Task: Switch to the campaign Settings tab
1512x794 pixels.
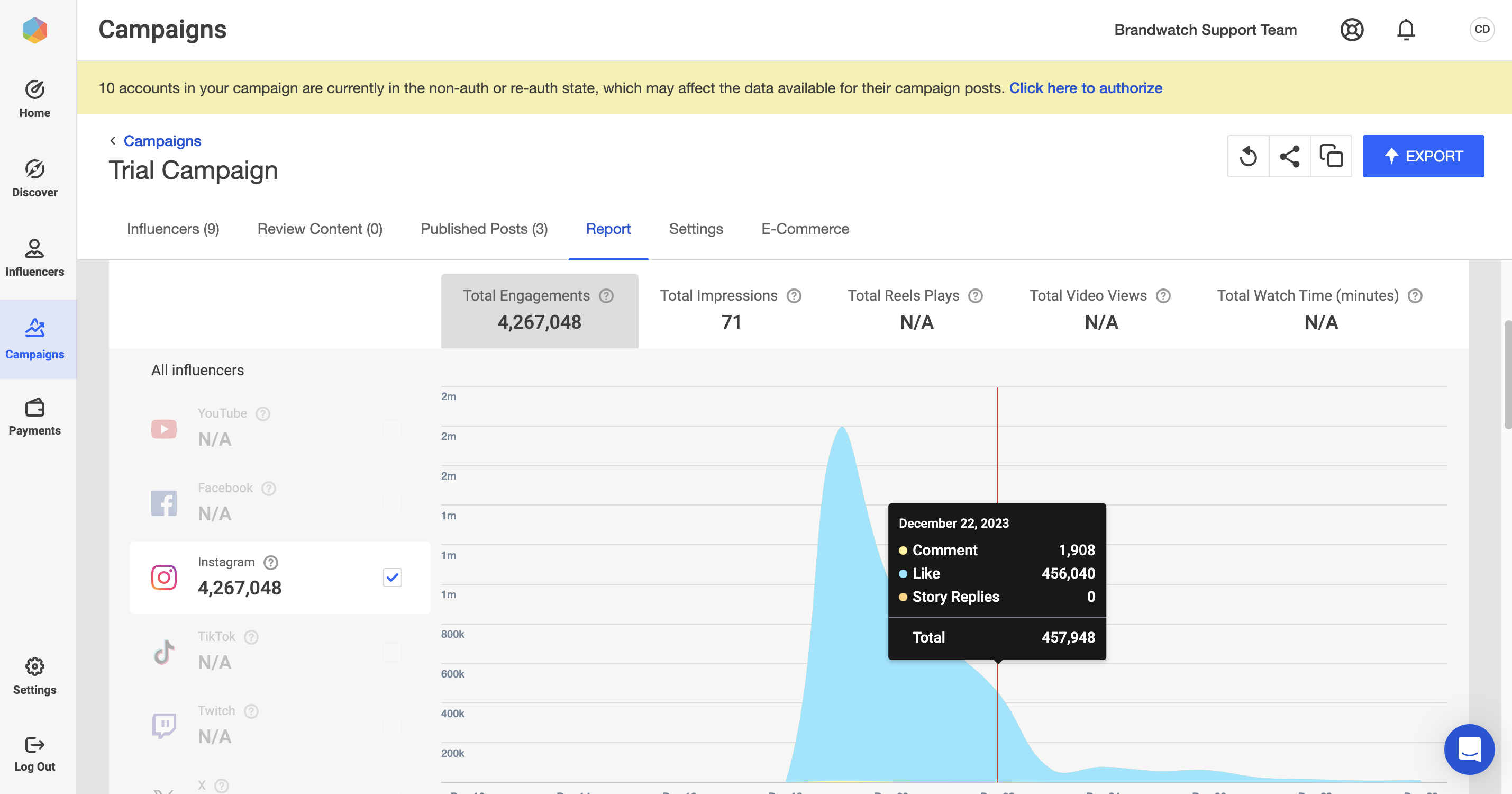Action: click(x=696, y=229)
